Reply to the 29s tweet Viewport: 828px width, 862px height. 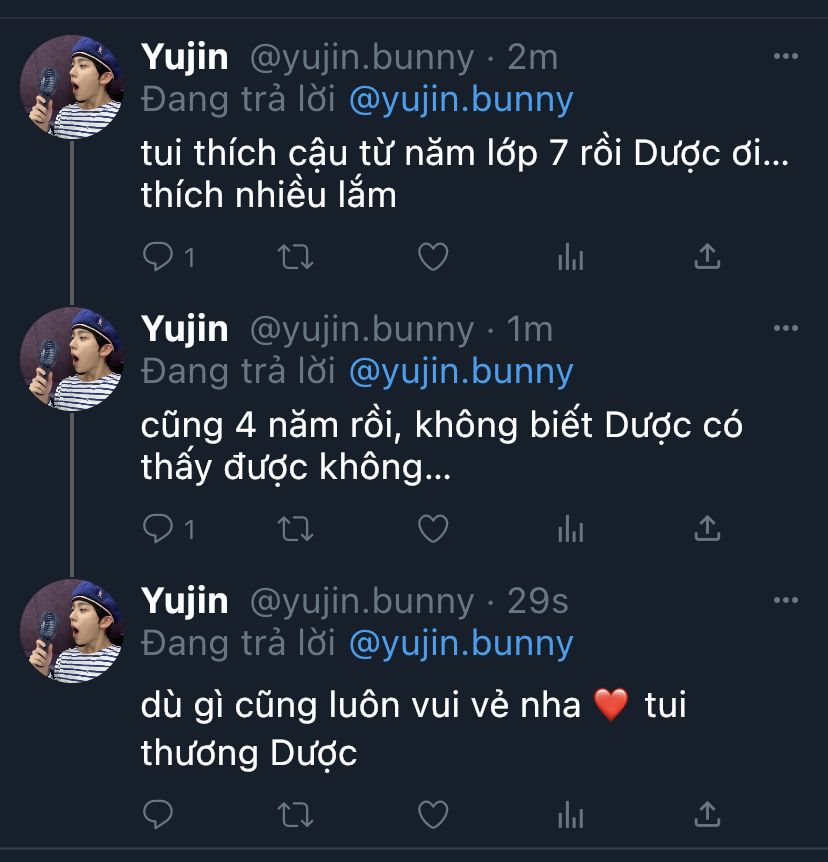158,814
